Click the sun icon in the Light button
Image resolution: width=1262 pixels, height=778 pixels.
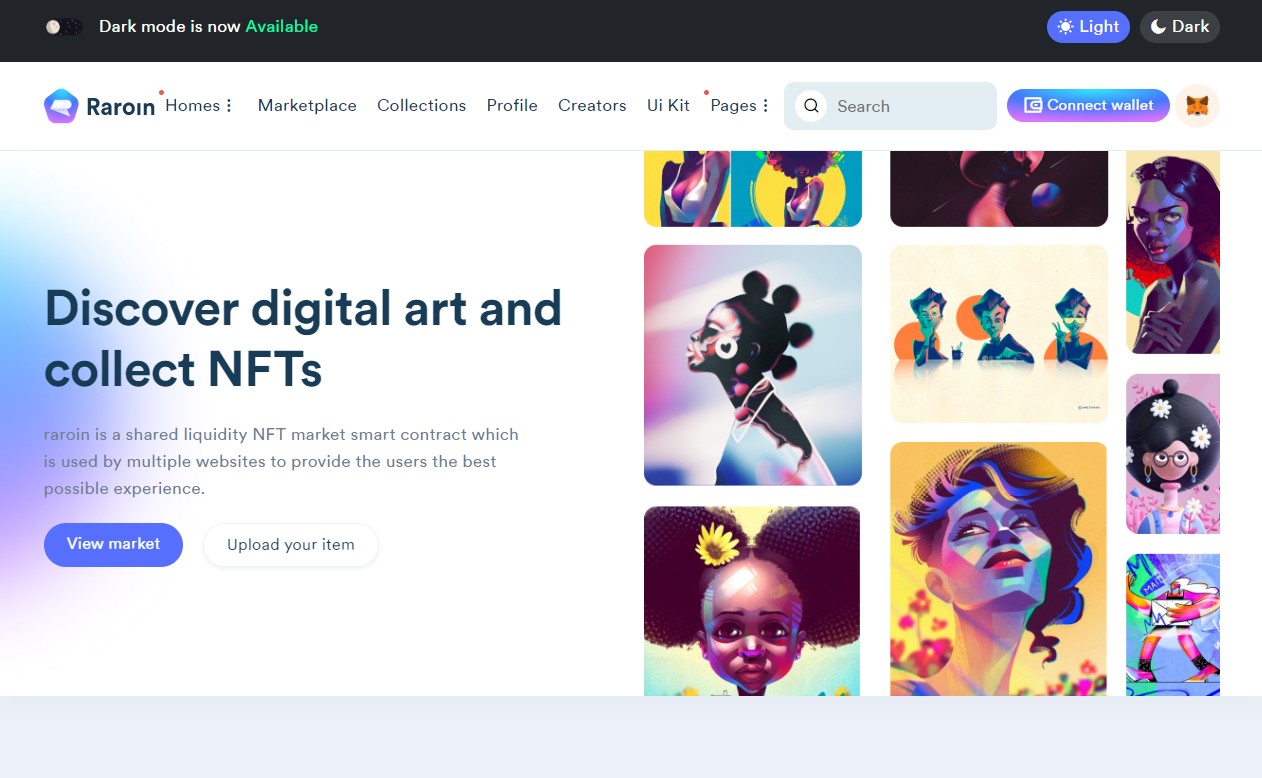[1065, 27]
